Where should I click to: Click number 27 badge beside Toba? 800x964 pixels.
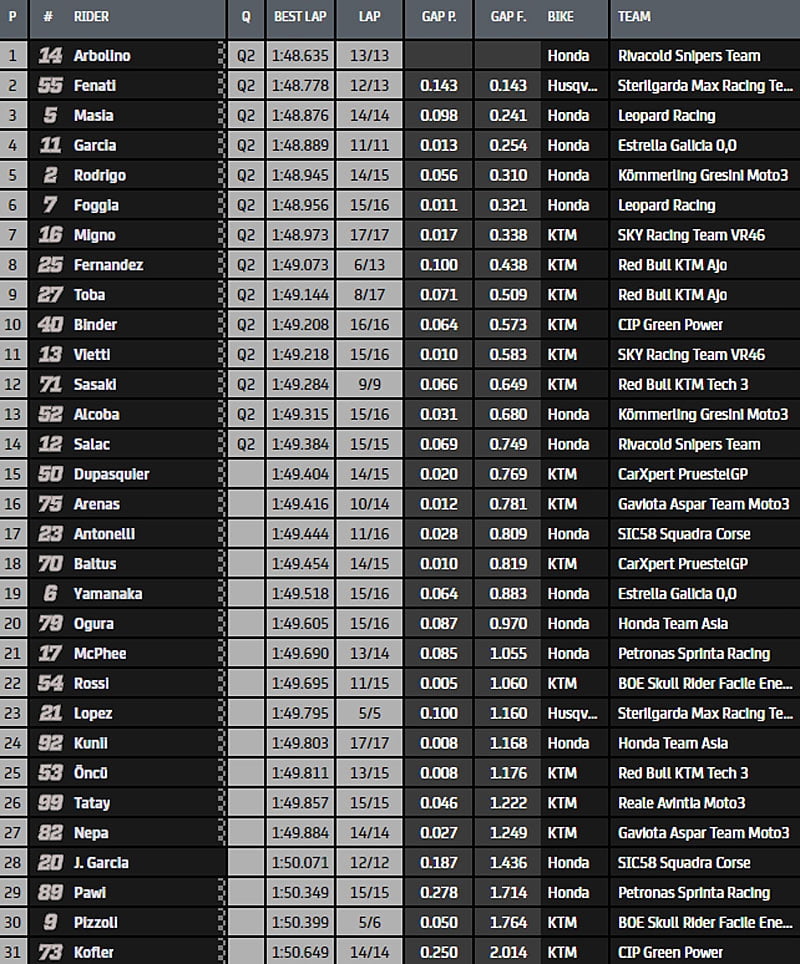[49, 295]
